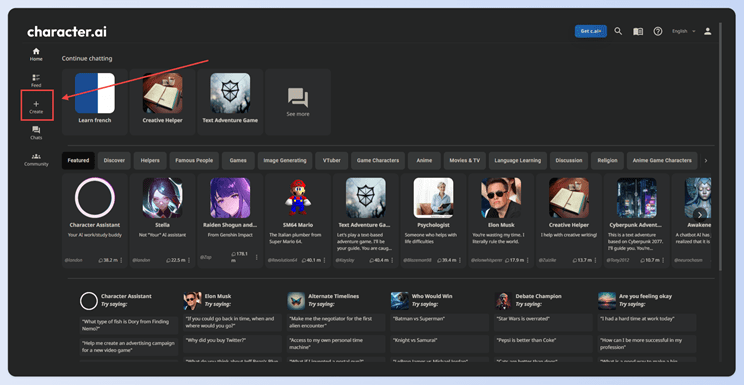Open the Cyberpunk Adventure character card
Viewport: 744px width, 385px height.
click(x=636, y=221)
